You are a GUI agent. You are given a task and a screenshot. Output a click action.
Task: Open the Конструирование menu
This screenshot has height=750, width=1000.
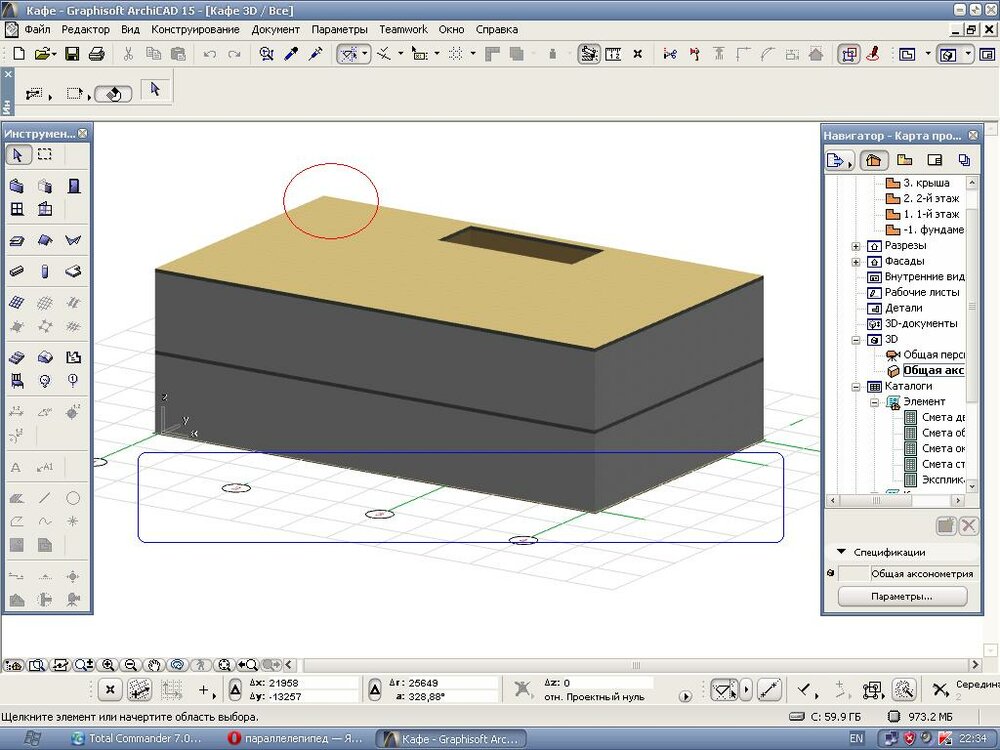195,30
